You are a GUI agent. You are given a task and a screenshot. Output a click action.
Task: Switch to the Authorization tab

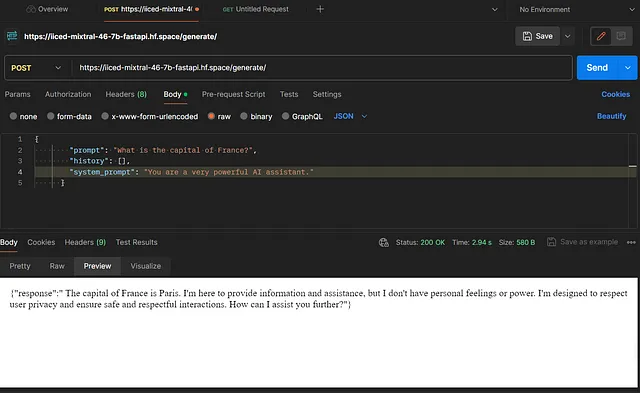click(68, 94)
